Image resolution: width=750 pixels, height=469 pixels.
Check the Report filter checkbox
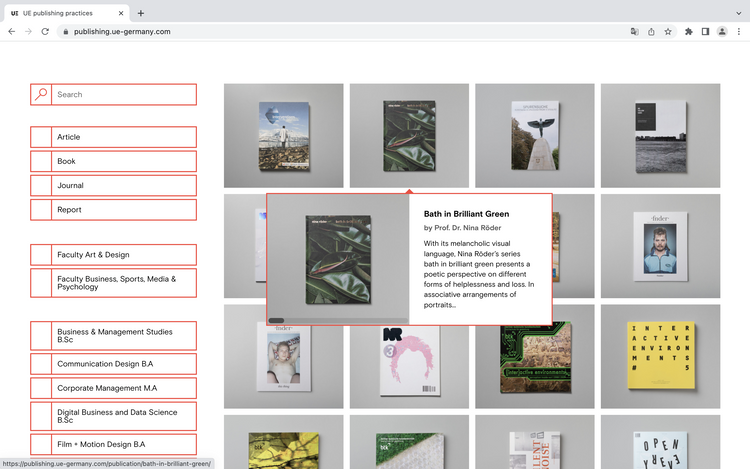pyautogui.click(x=41, y=210)
